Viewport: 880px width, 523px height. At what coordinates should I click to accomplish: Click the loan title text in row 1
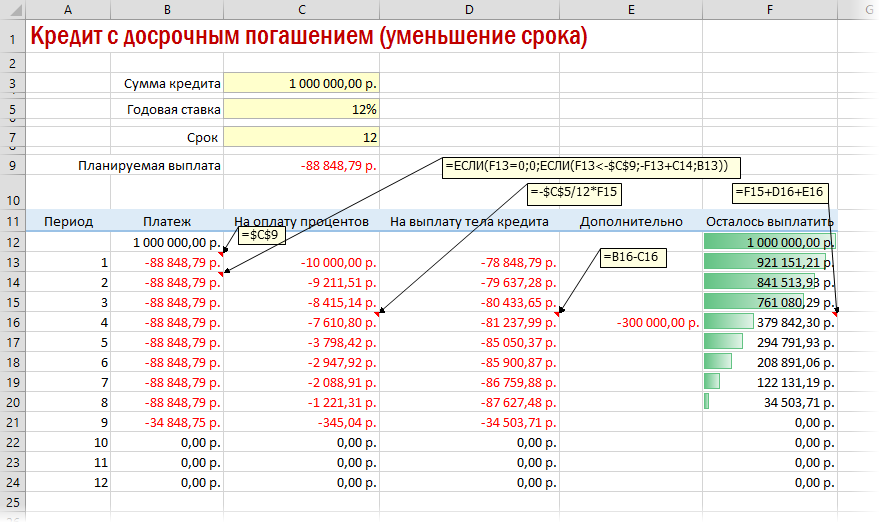(308, 38)
